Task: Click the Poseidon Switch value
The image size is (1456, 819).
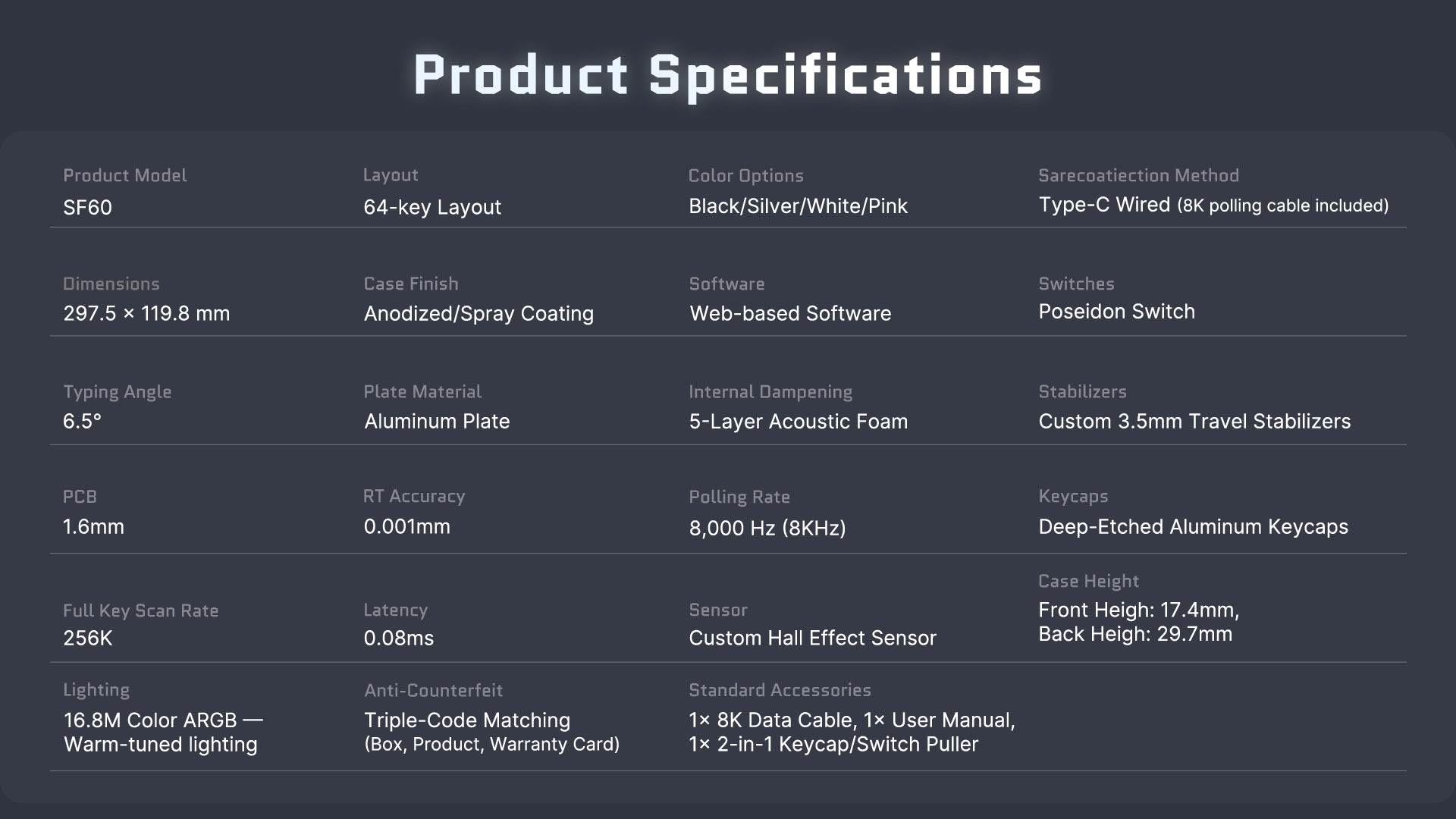Action: pyautogui.click(x=1116, y=312)
